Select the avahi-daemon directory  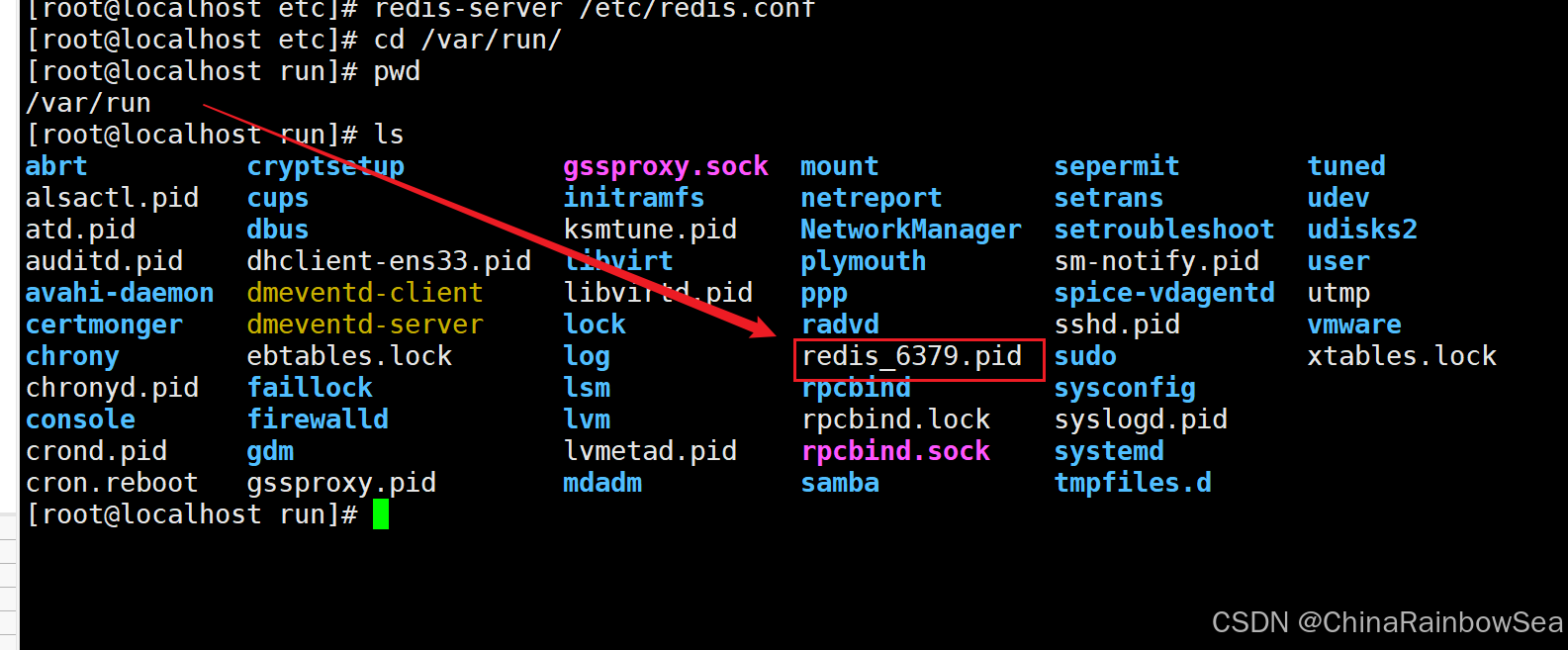pyautogui.click(x=120, y=294)
